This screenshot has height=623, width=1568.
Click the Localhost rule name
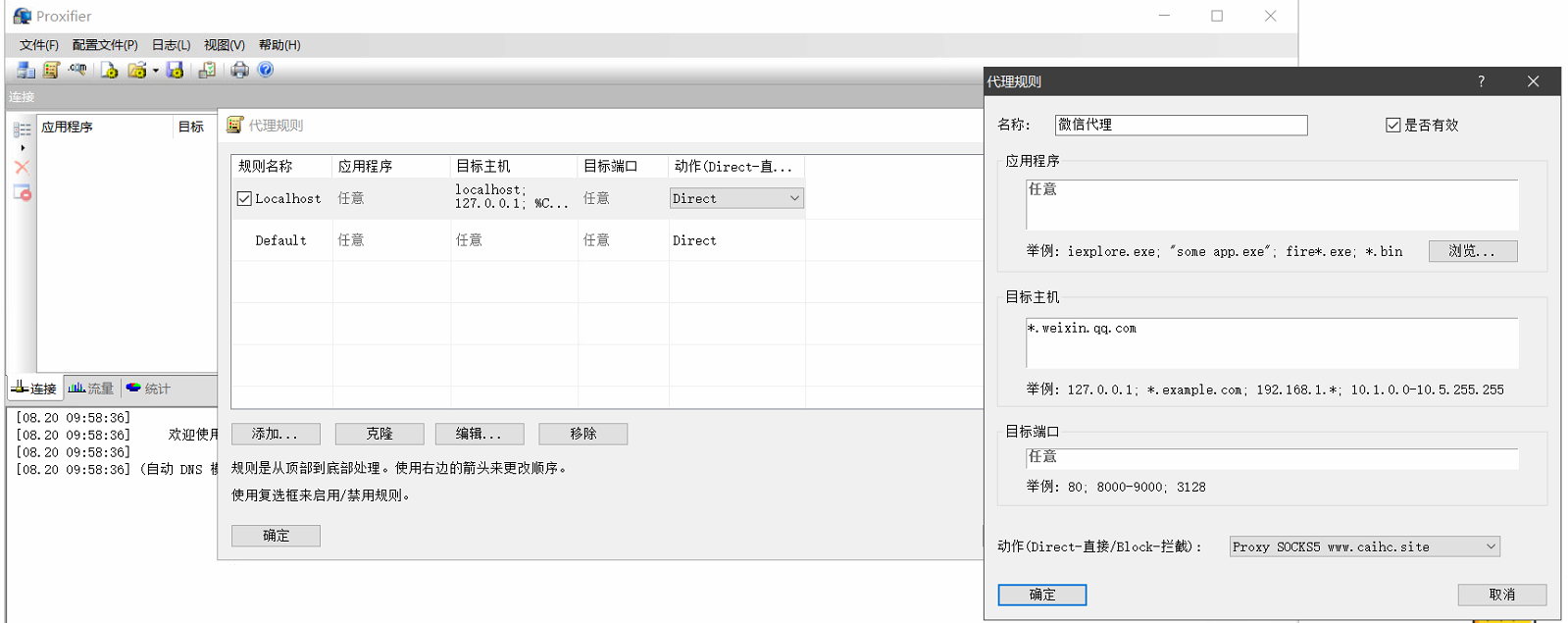coord(287,198)
